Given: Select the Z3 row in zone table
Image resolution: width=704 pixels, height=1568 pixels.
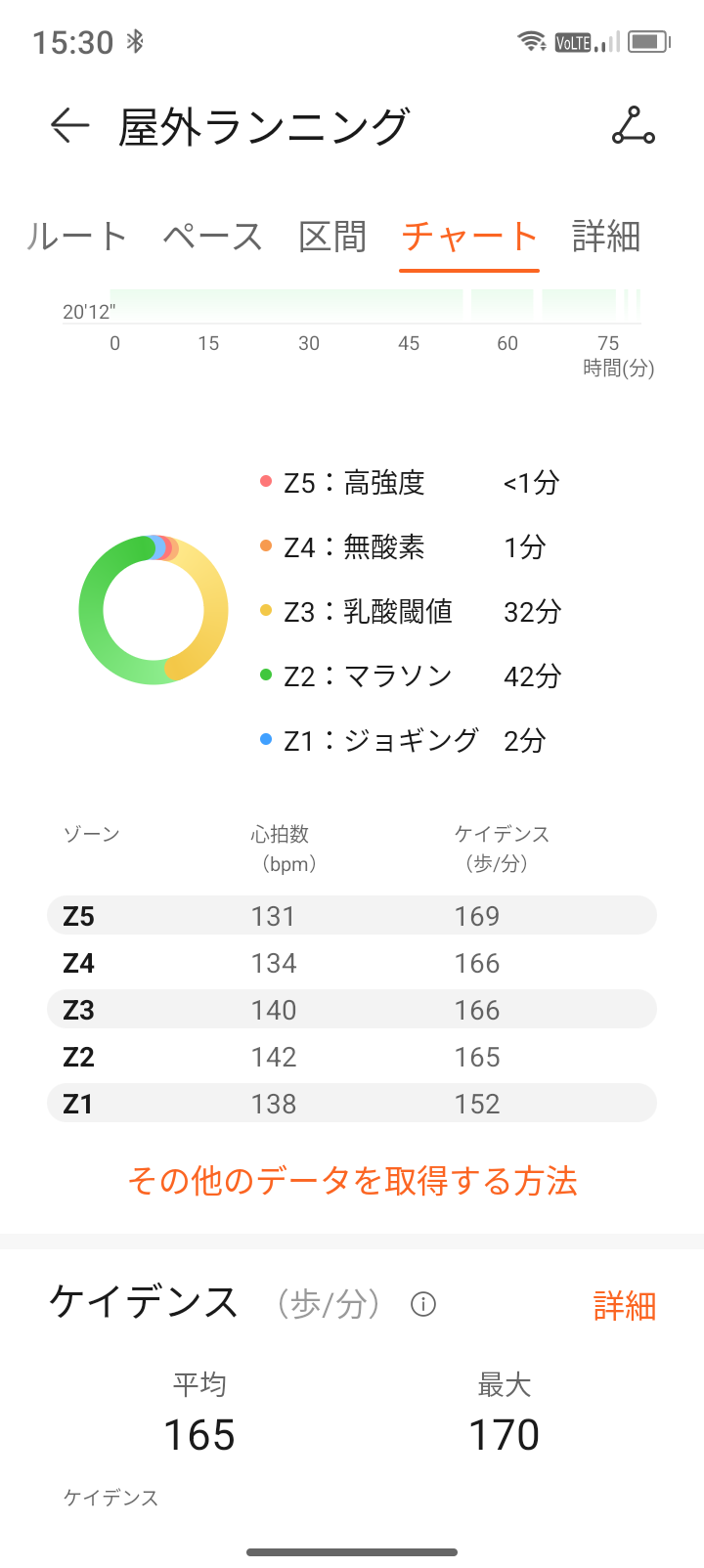Looking at the screenshot, I should coord(352,1010).
